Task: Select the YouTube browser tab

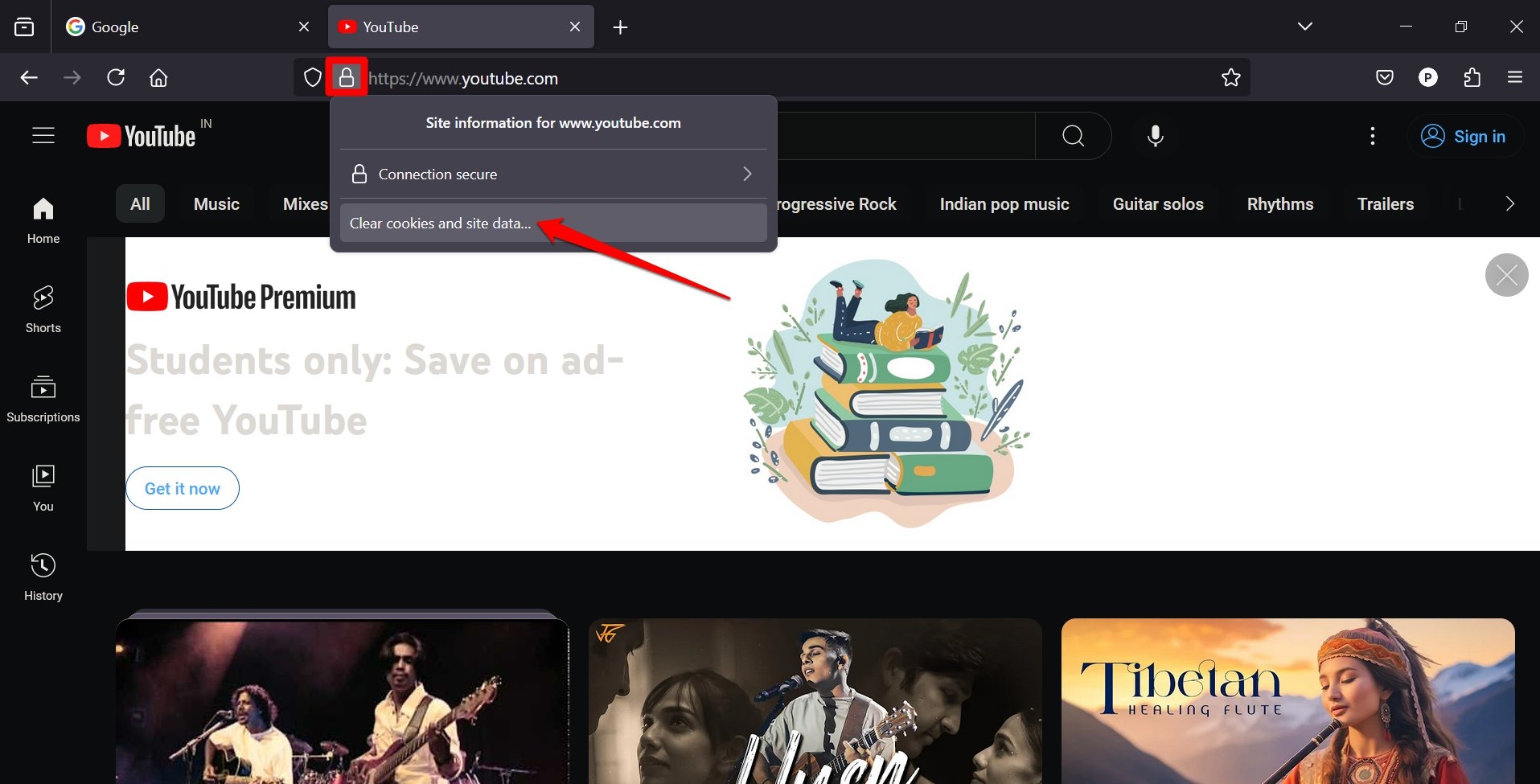Action: coord(461,27)
